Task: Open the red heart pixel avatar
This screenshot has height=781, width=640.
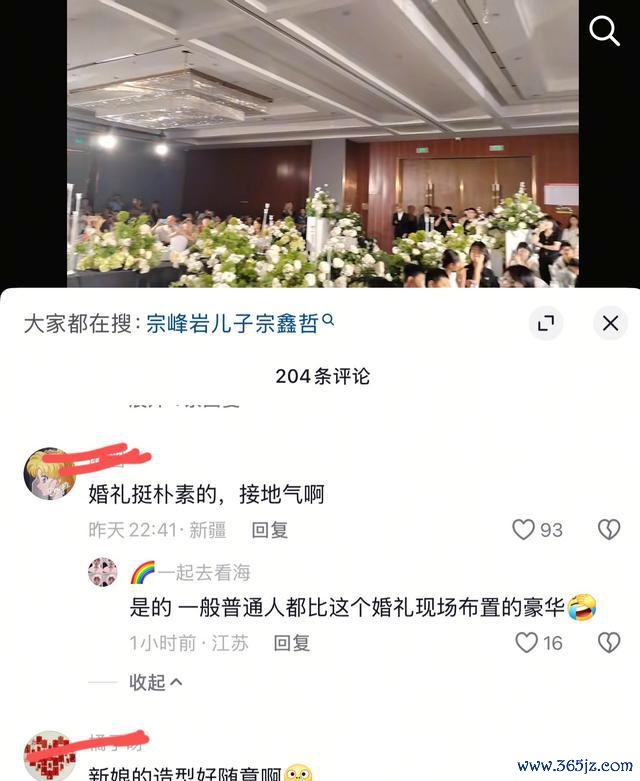Action: coord(49,756)
